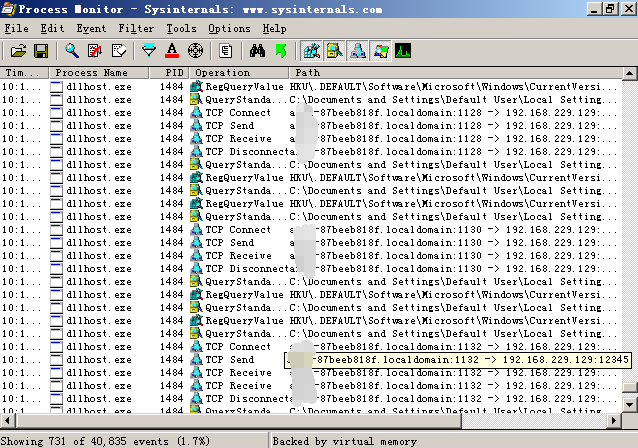Click the vertical scrollbar down arrow
The height and width of the screenshot is (448, 638).
(630, 404)
